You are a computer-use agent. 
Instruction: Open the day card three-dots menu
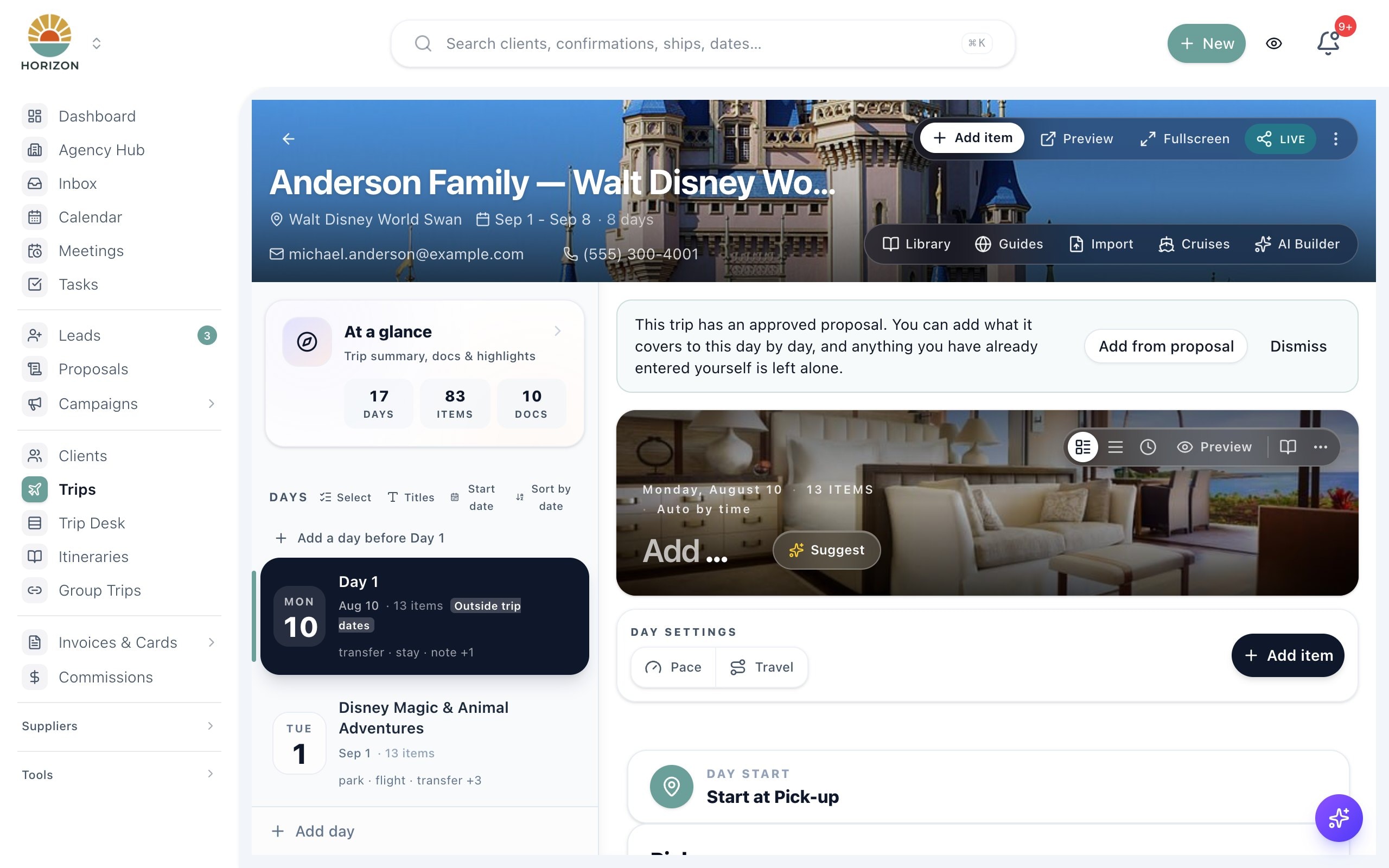coord(1320,446)
